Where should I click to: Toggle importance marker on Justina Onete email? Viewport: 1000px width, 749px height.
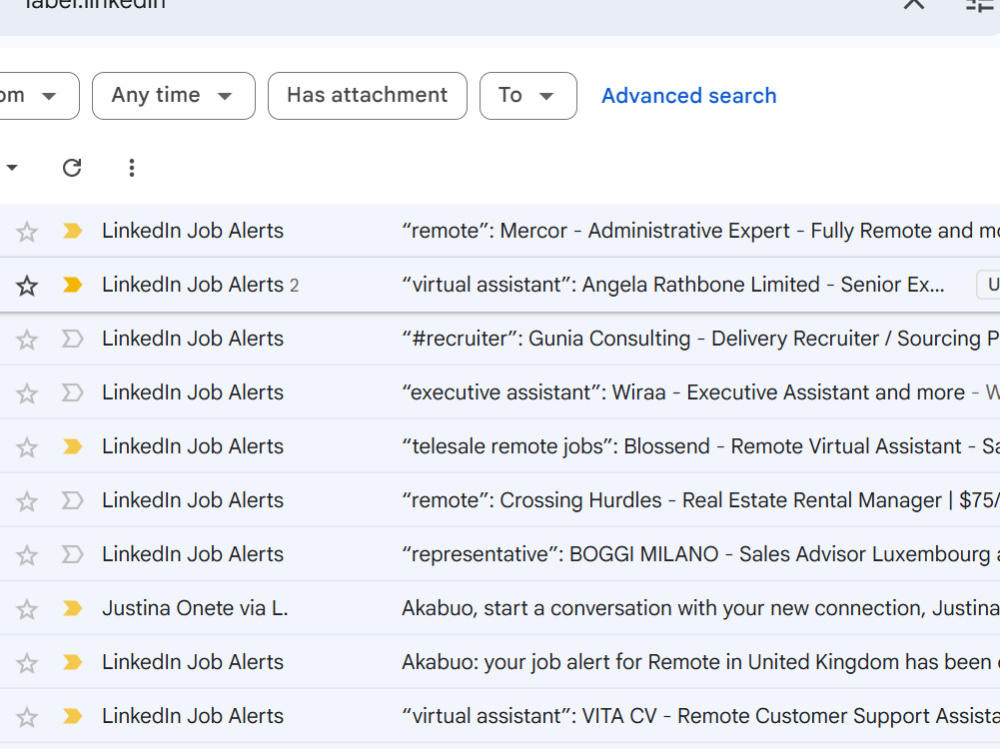tap(73, 608)
